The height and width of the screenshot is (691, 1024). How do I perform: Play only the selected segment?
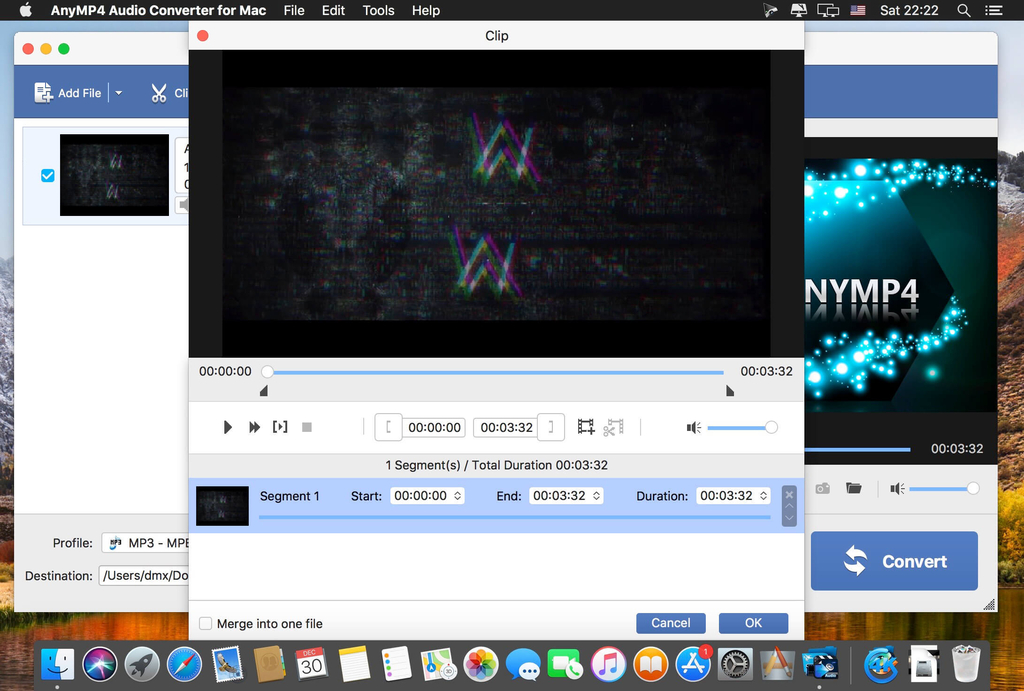(x=280, y=427)
